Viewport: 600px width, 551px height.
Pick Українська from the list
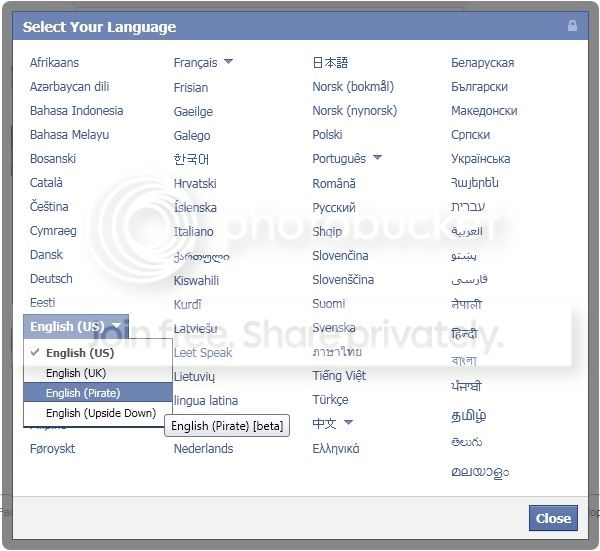click(x=481, y=158)
